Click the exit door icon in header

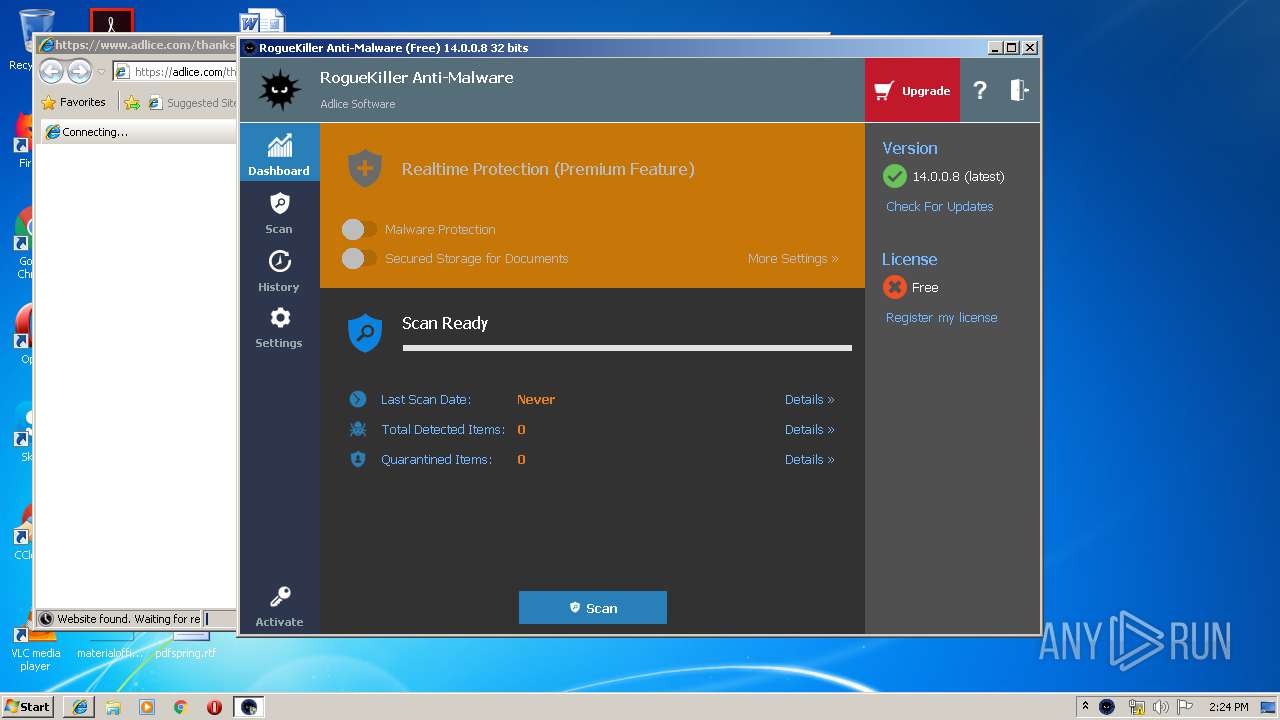[x=1019, y=90]
